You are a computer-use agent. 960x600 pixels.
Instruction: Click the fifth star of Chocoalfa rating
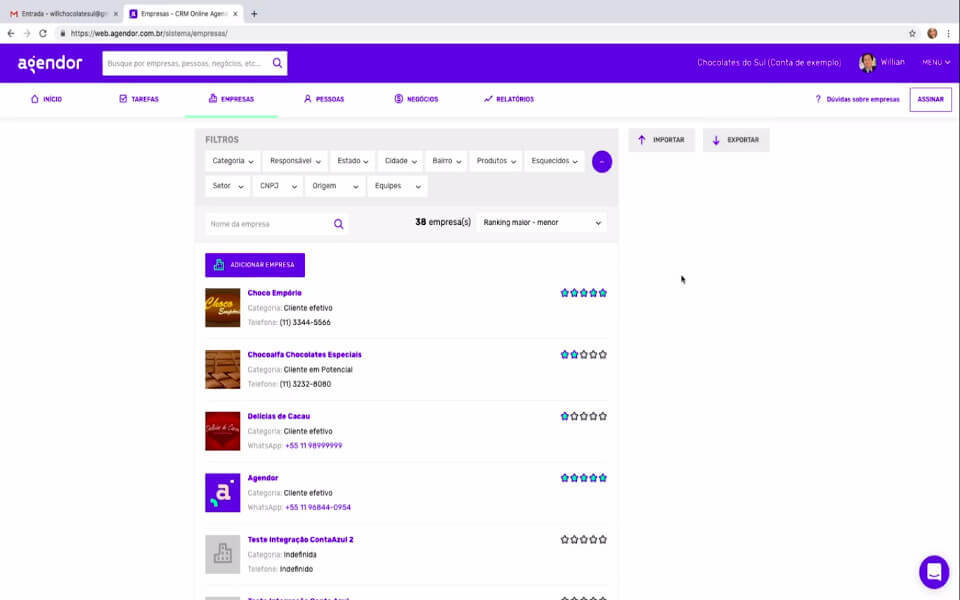603,354
